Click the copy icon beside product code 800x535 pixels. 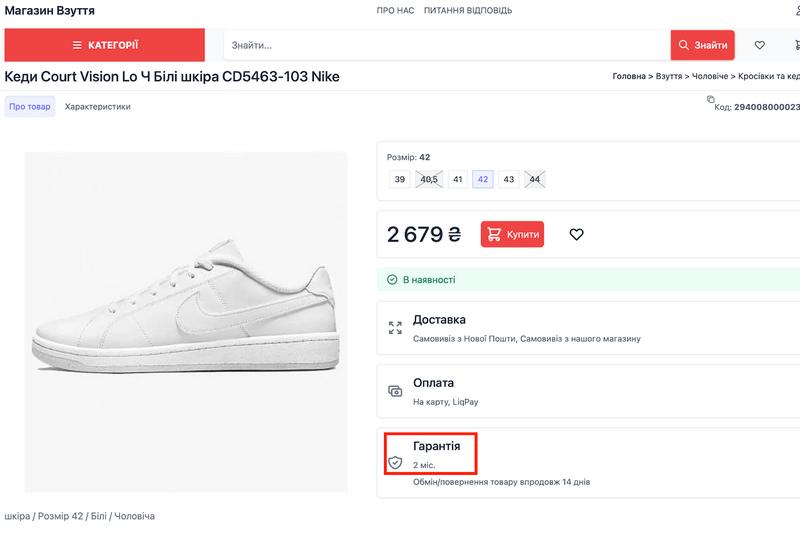[711, 100]
